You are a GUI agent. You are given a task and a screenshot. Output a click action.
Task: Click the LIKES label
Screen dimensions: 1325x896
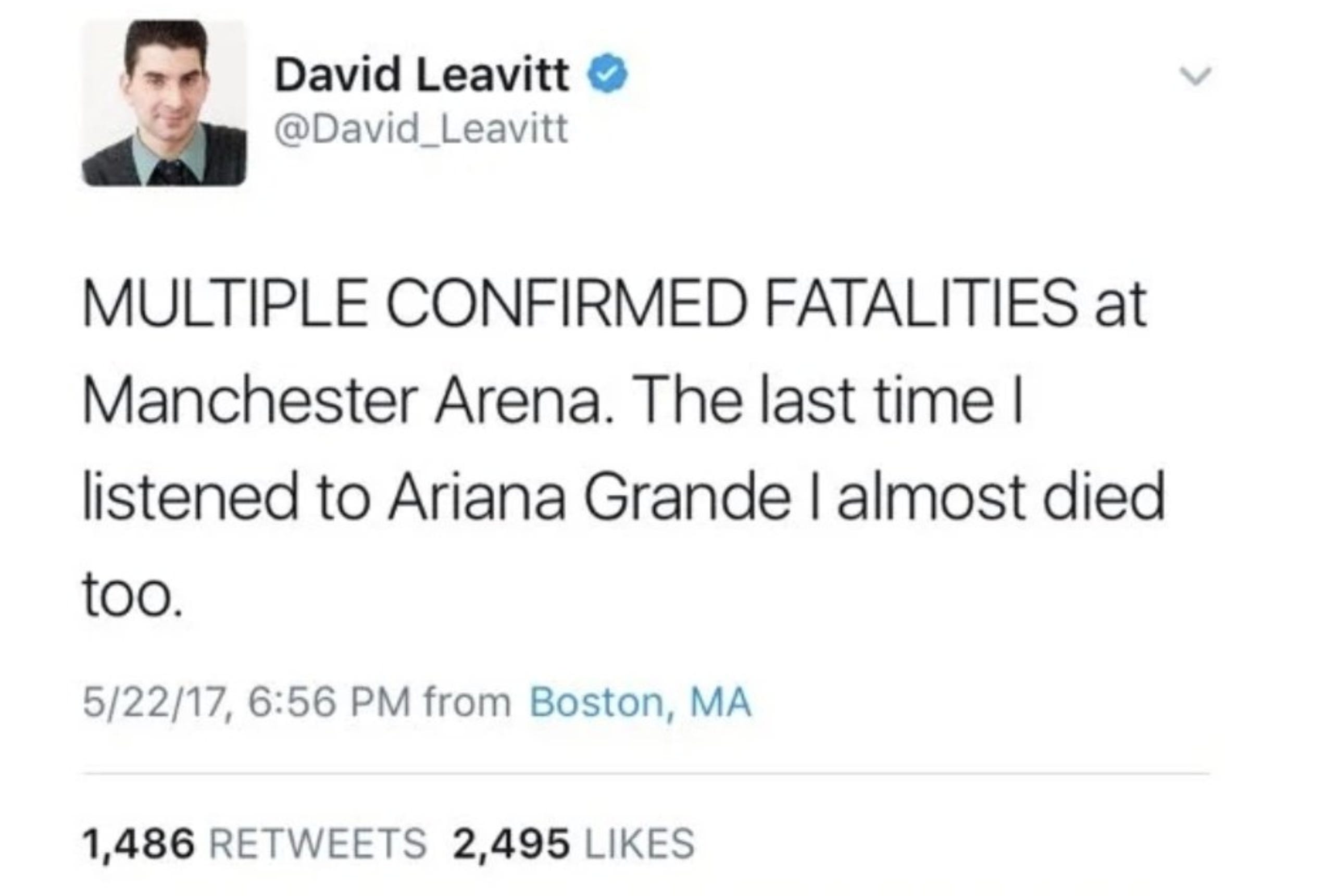coord(640,844)
